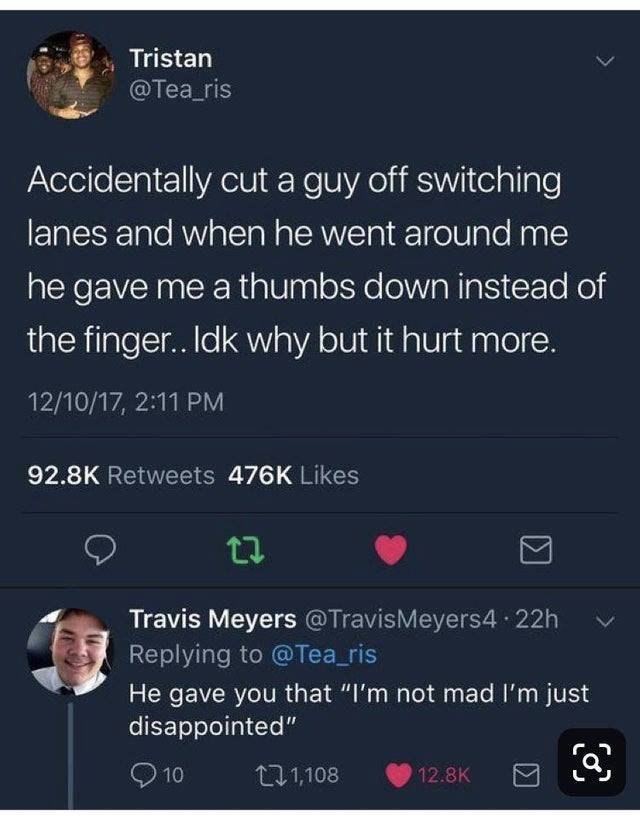Toggle the green retweet icon on main tweet
The height and width of the screenshot is (825, 640).
(245, 550)
